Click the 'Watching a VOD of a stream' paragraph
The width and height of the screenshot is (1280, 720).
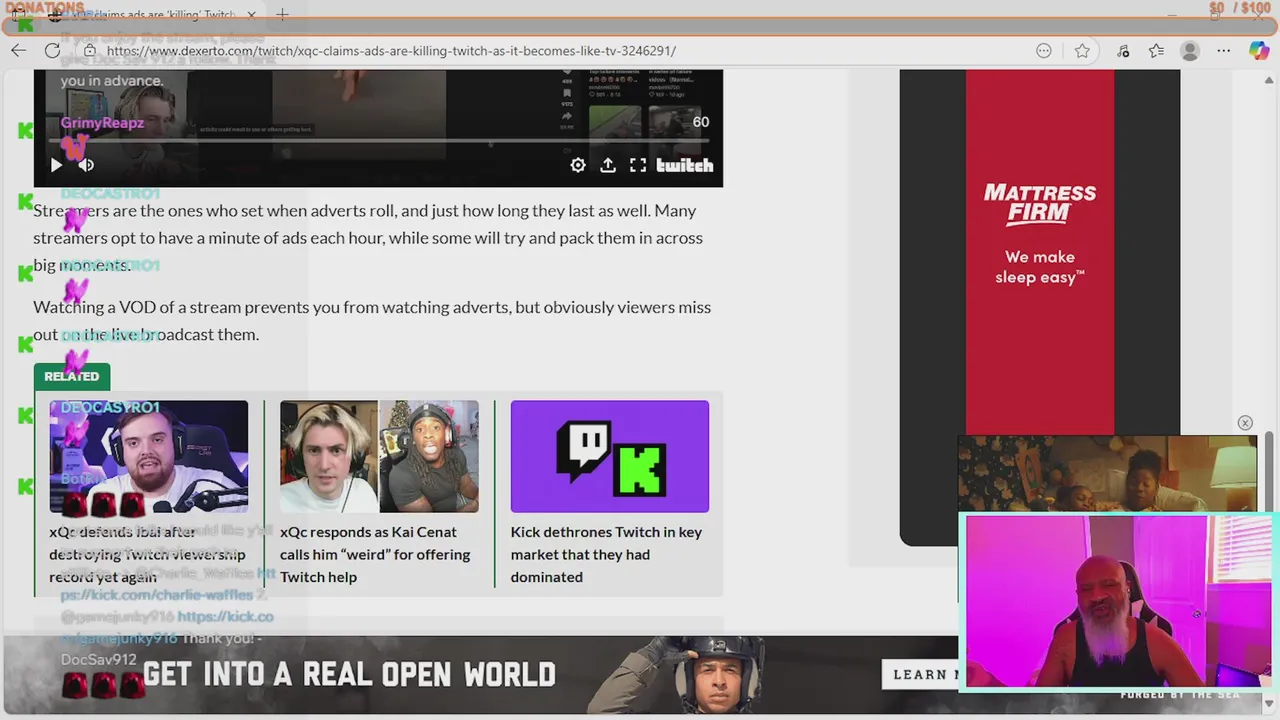click(372, 320)
